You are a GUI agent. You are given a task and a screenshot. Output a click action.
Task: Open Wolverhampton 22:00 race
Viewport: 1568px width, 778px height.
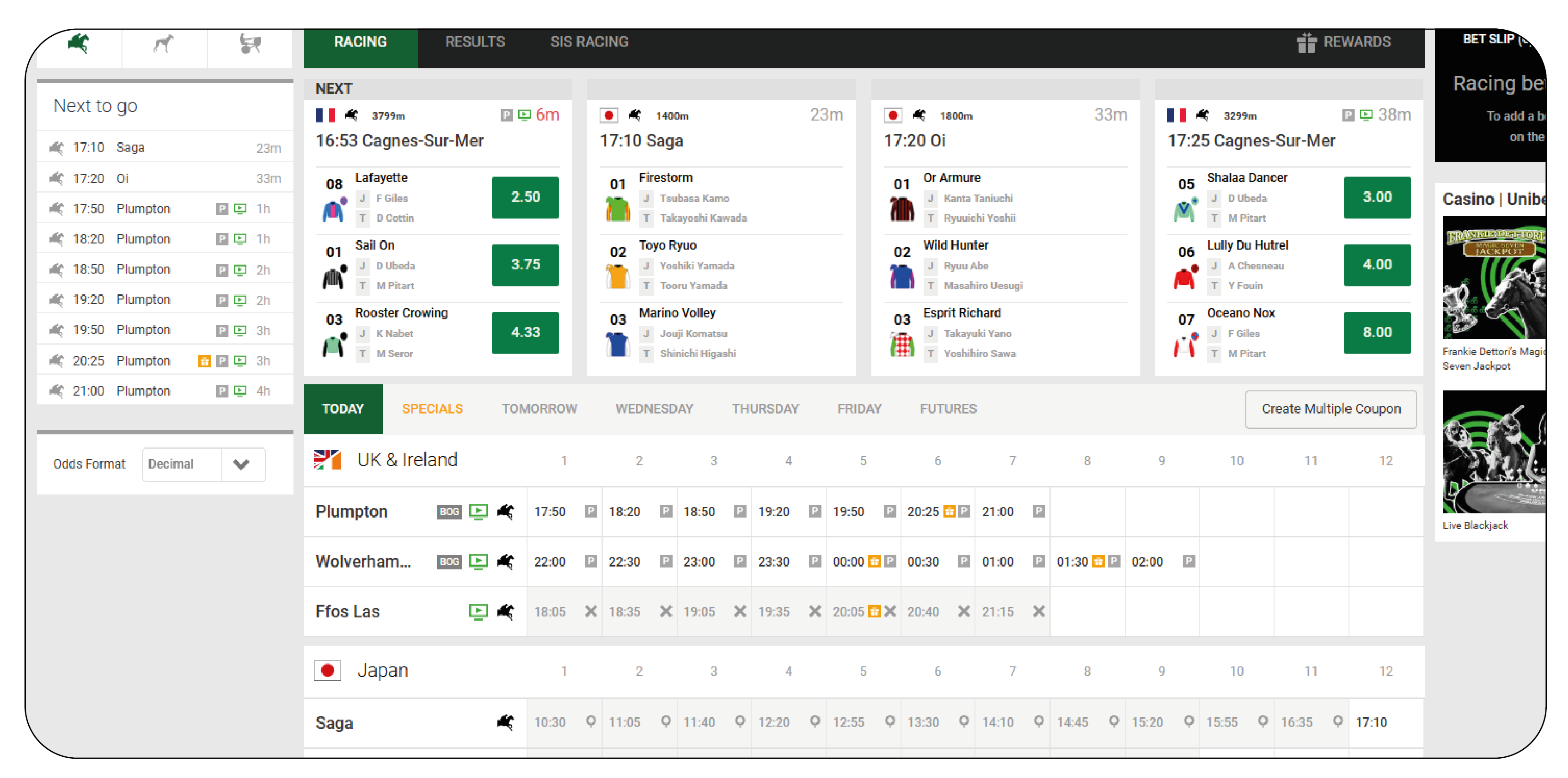[x=564, y=561]
